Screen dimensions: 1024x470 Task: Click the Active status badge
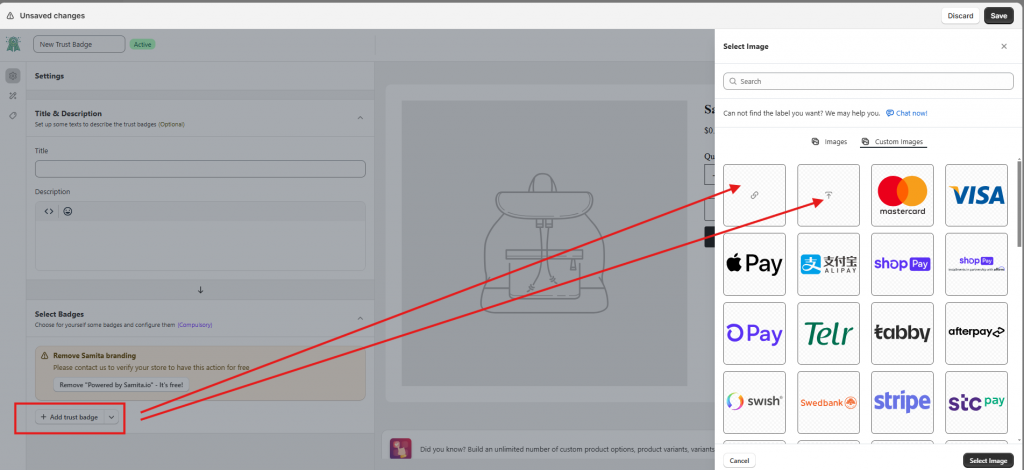(x=142, y=44)
